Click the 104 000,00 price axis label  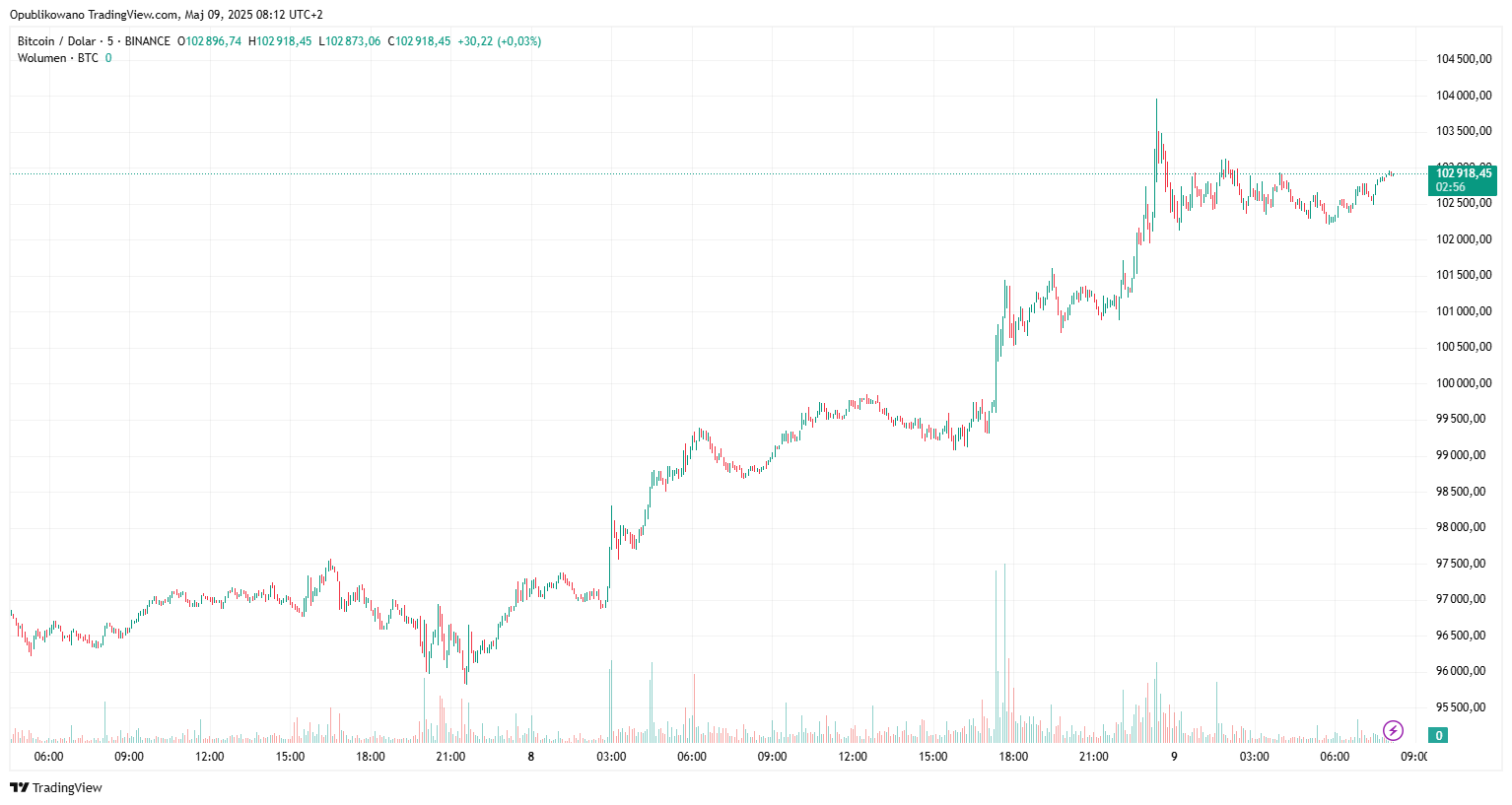click(x=1463, y=96)
